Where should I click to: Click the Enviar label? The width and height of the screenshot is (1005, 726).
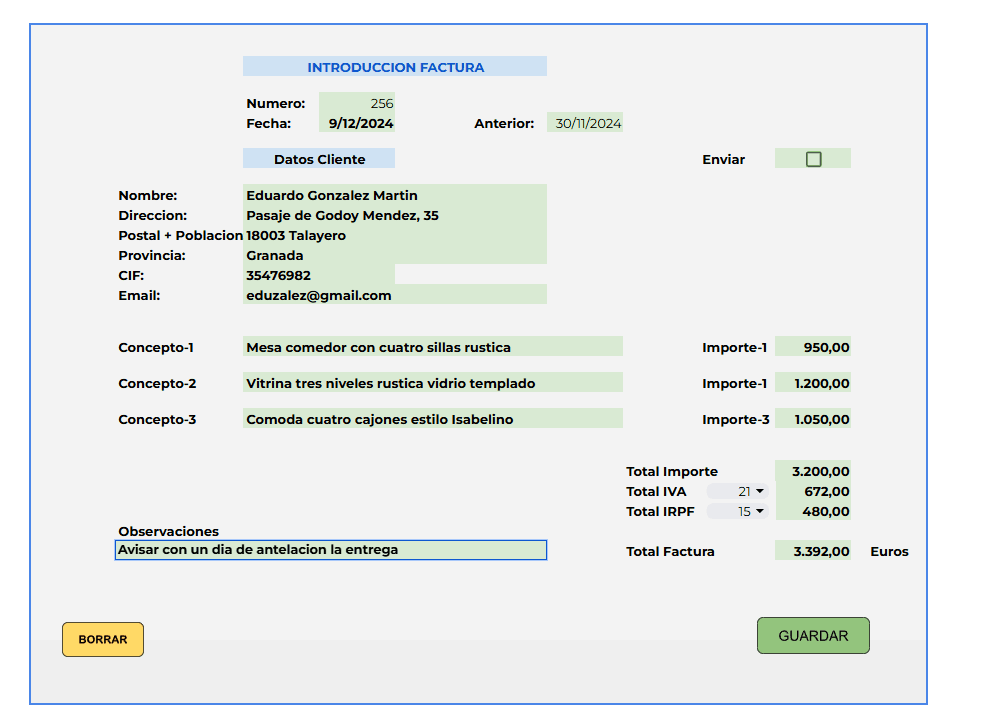(x=723, y=160)
